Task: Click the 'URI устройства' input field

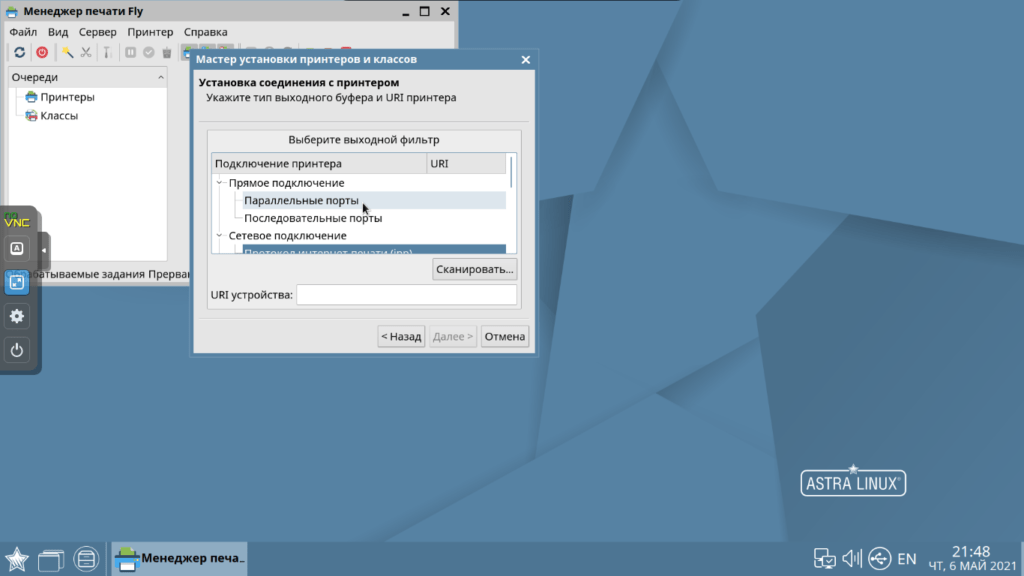Action: click(x=406, y=295)
